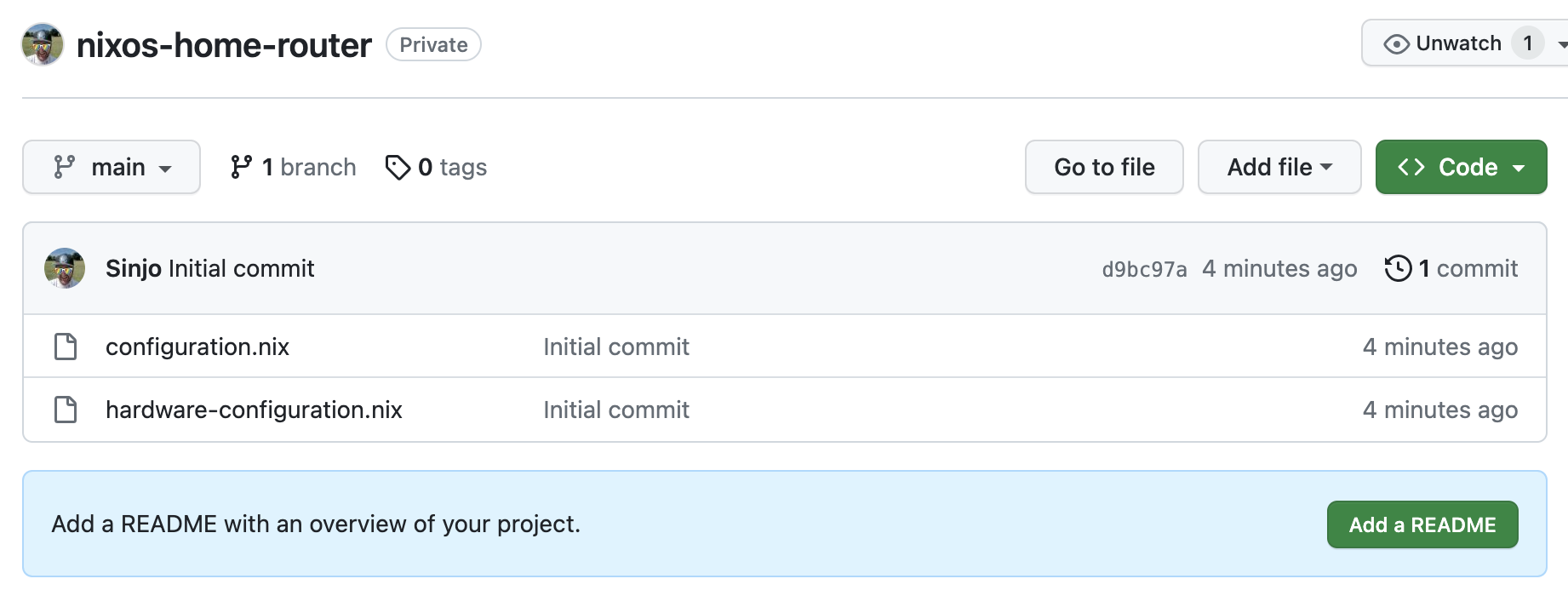Click the Add a README button
This screenshot has width=1568, height=596.
point(1422,524)
